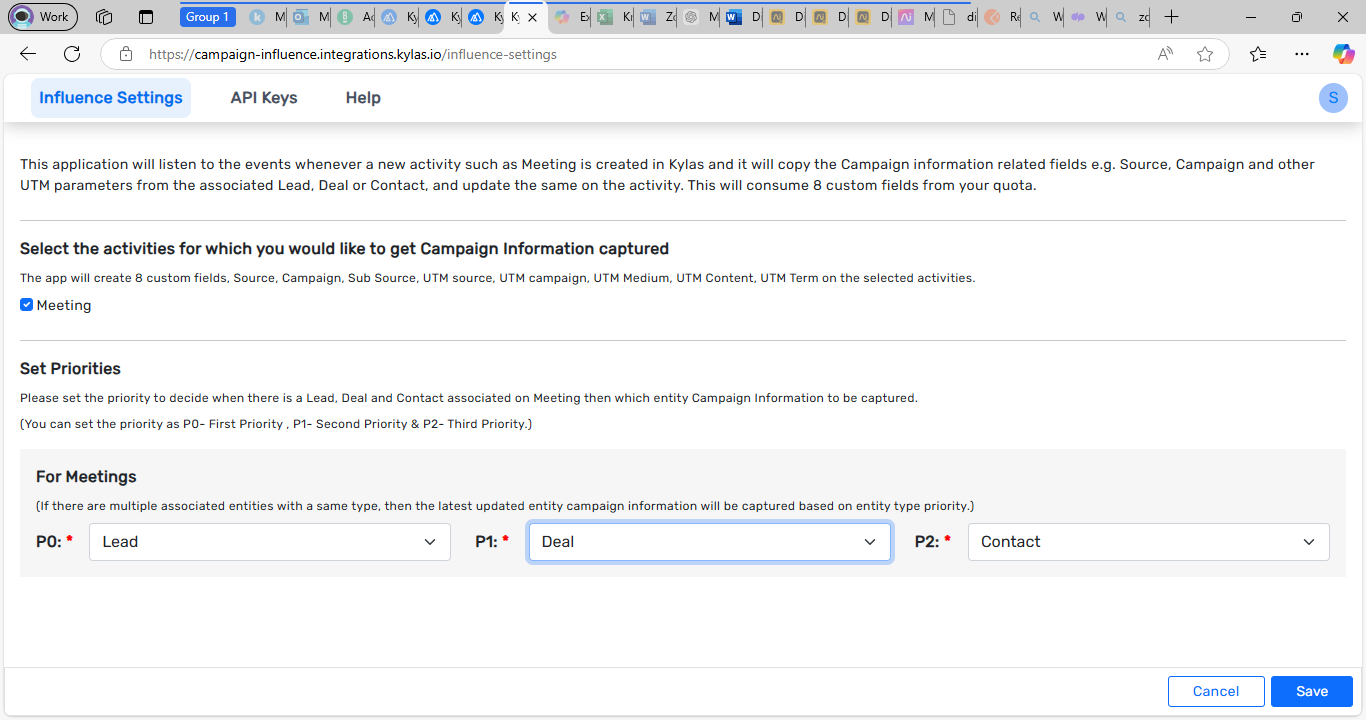Open the browser Workspaces icon
The width and height of the screenshot is (1366, 720).
click(x=104, y=17)
